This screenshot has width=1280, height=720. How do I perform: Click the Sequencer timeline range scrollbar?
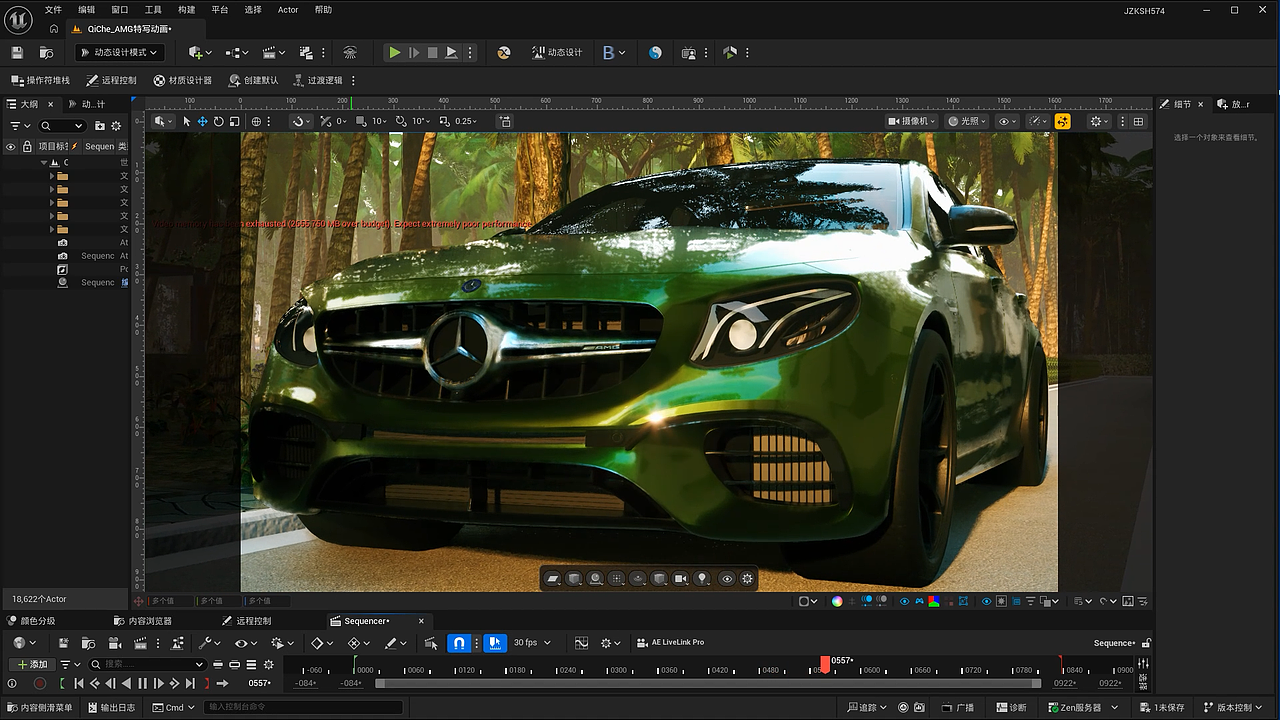coord(708,684)
